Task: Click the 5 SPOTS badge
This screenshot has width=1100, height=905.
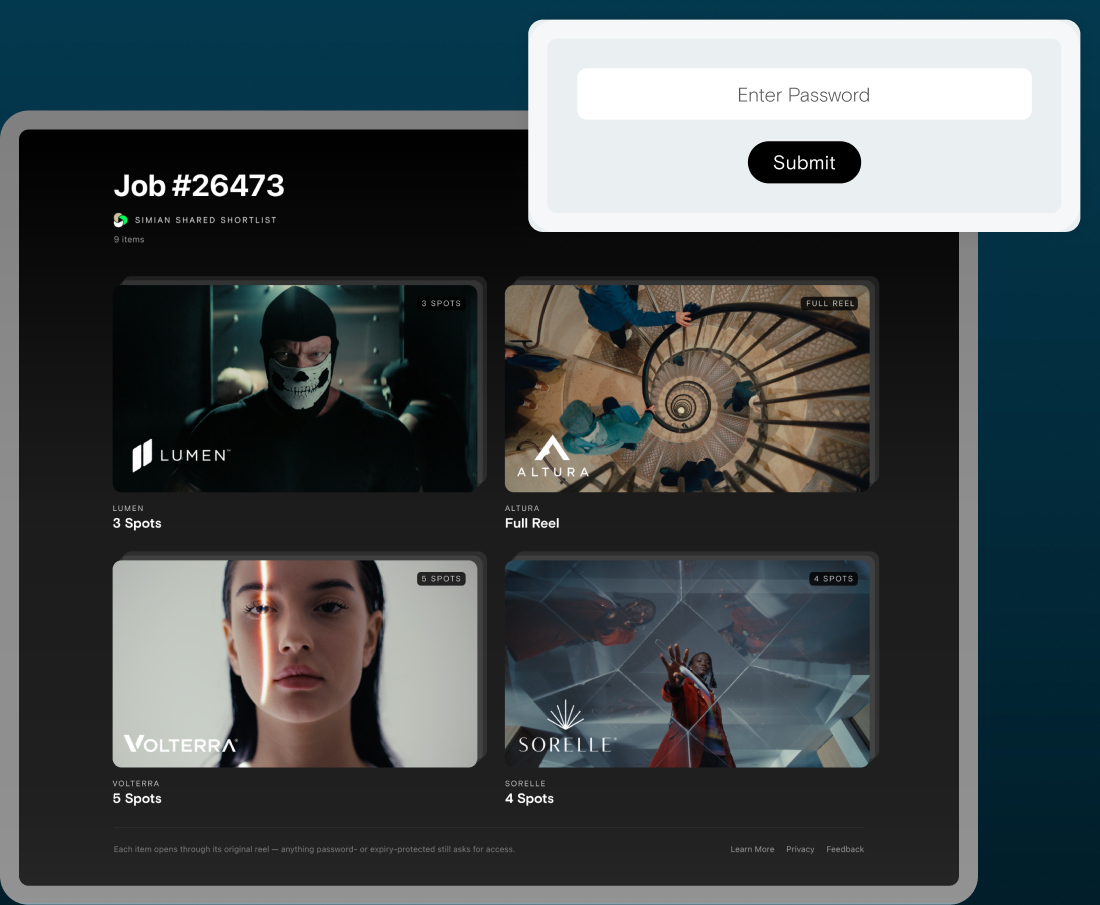Action: tap(441, 579)
